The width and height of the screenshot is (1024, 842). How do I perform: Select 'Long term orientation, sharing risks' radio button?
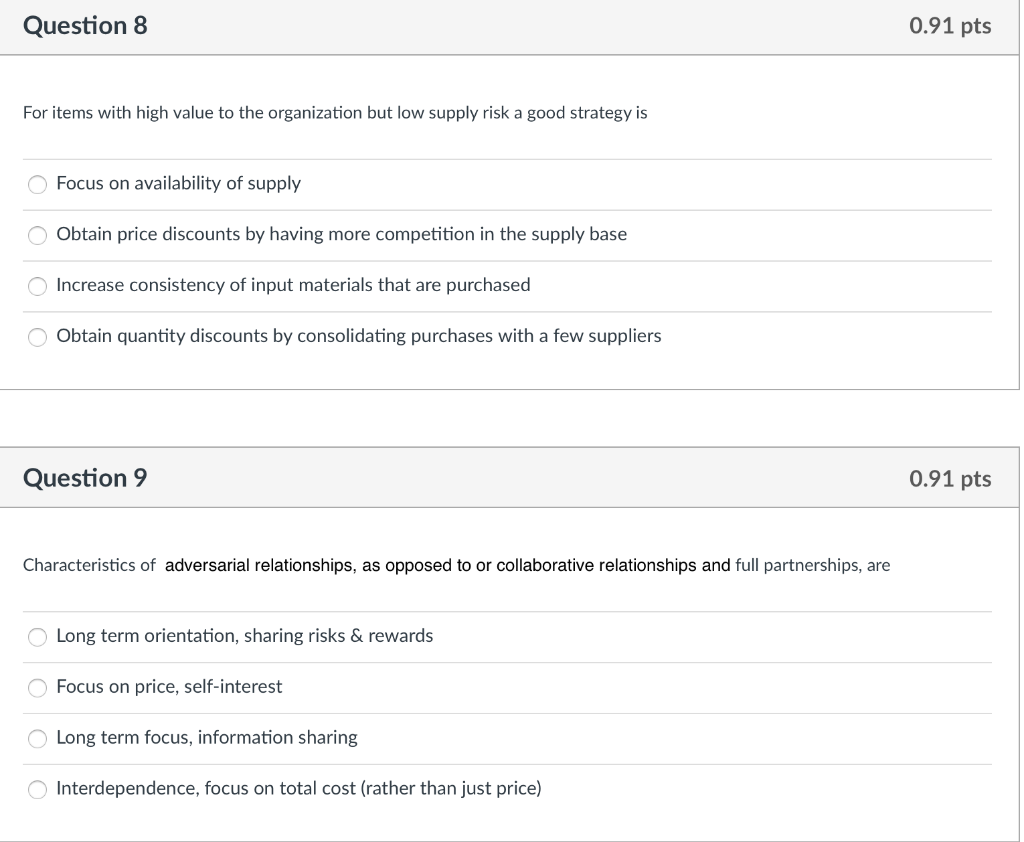click(38, 637)
